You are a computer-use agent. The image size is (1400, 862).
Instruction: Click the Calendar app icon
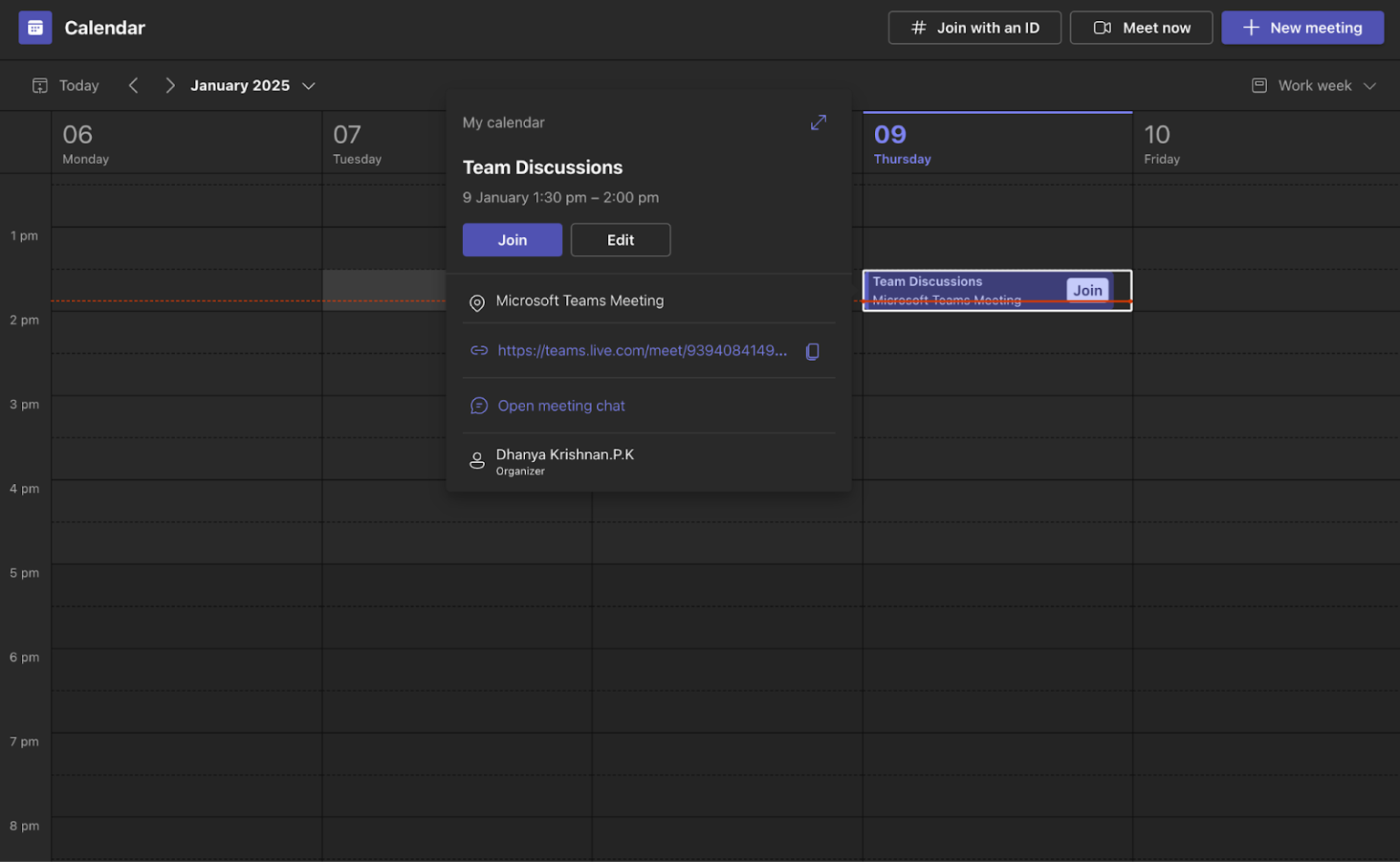tap(35, 27)
